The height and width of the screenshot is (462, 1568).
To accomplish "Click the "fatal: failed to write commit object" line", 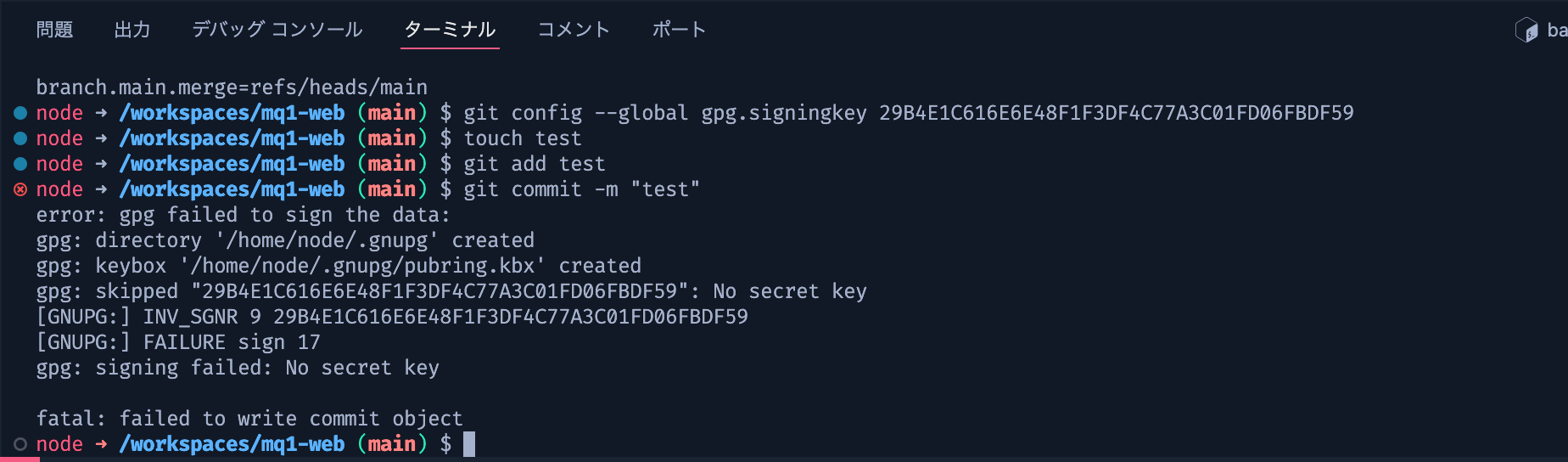I will pos(249,419).
